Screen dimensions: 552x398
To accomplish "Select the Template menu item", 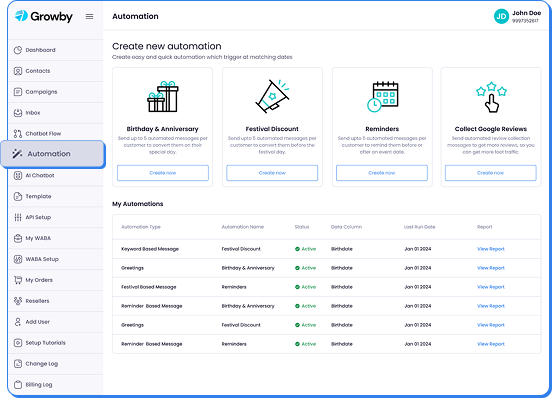I will tap(56, 196).
